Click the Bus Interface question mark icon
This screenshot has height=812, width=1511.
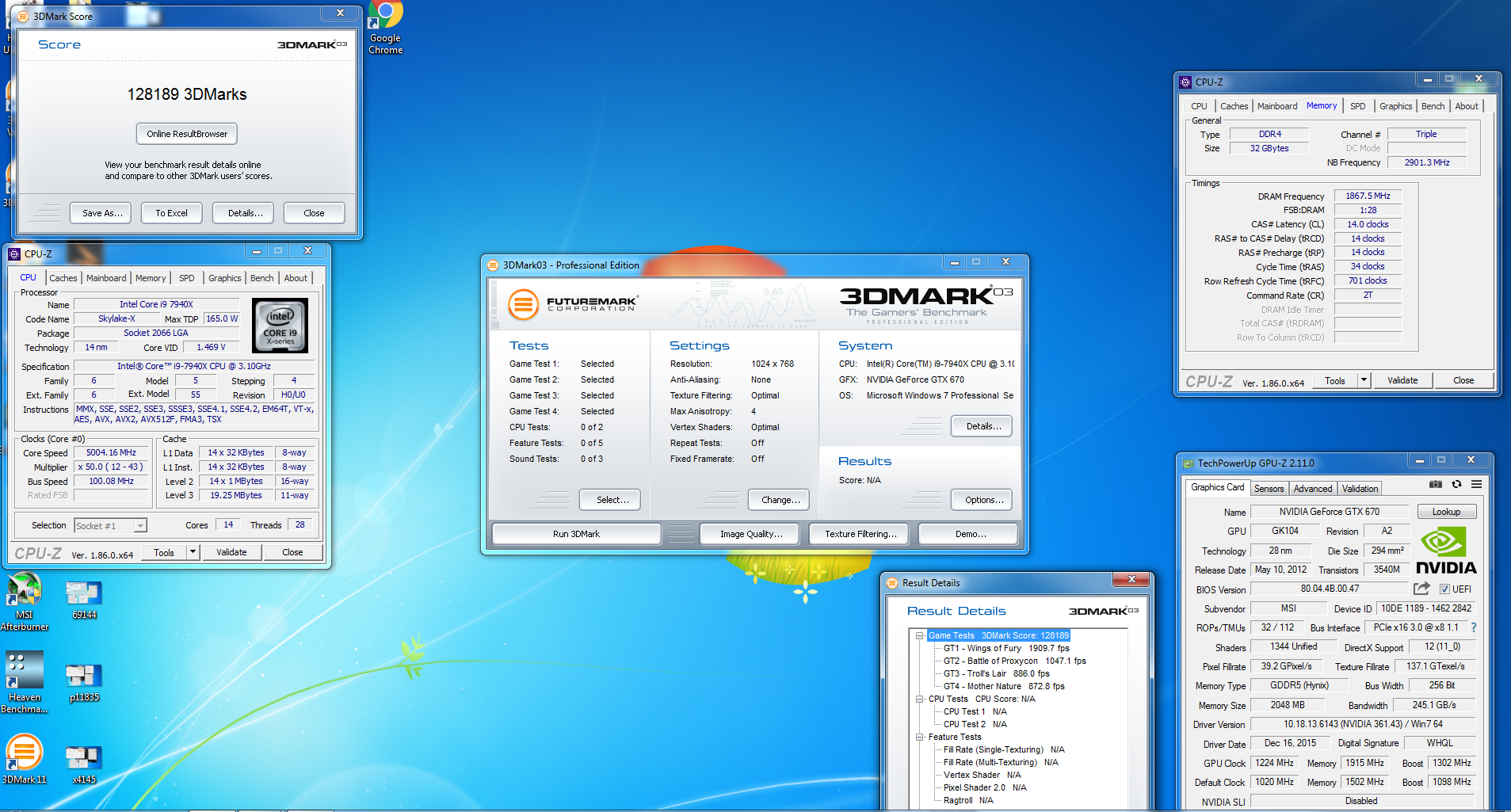1474,627
